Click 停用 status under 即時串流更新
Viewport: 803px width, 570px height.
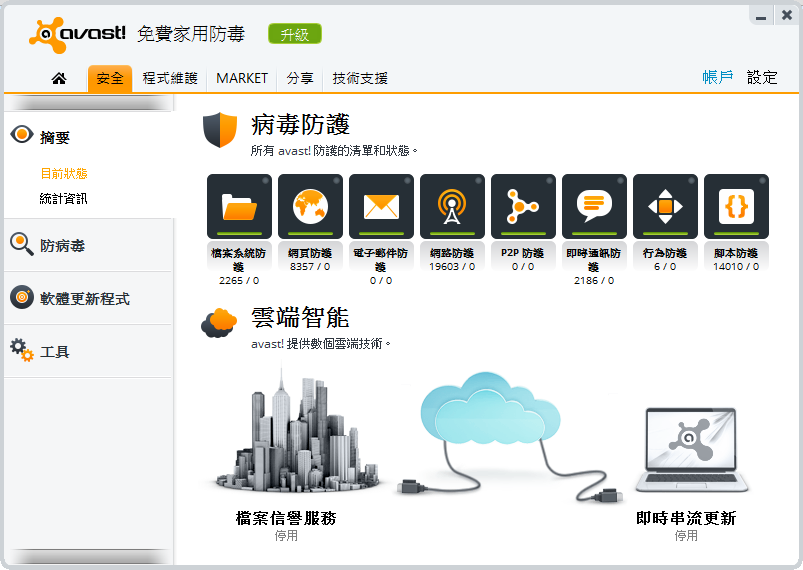pyautogui.click(x=686, y=536)
